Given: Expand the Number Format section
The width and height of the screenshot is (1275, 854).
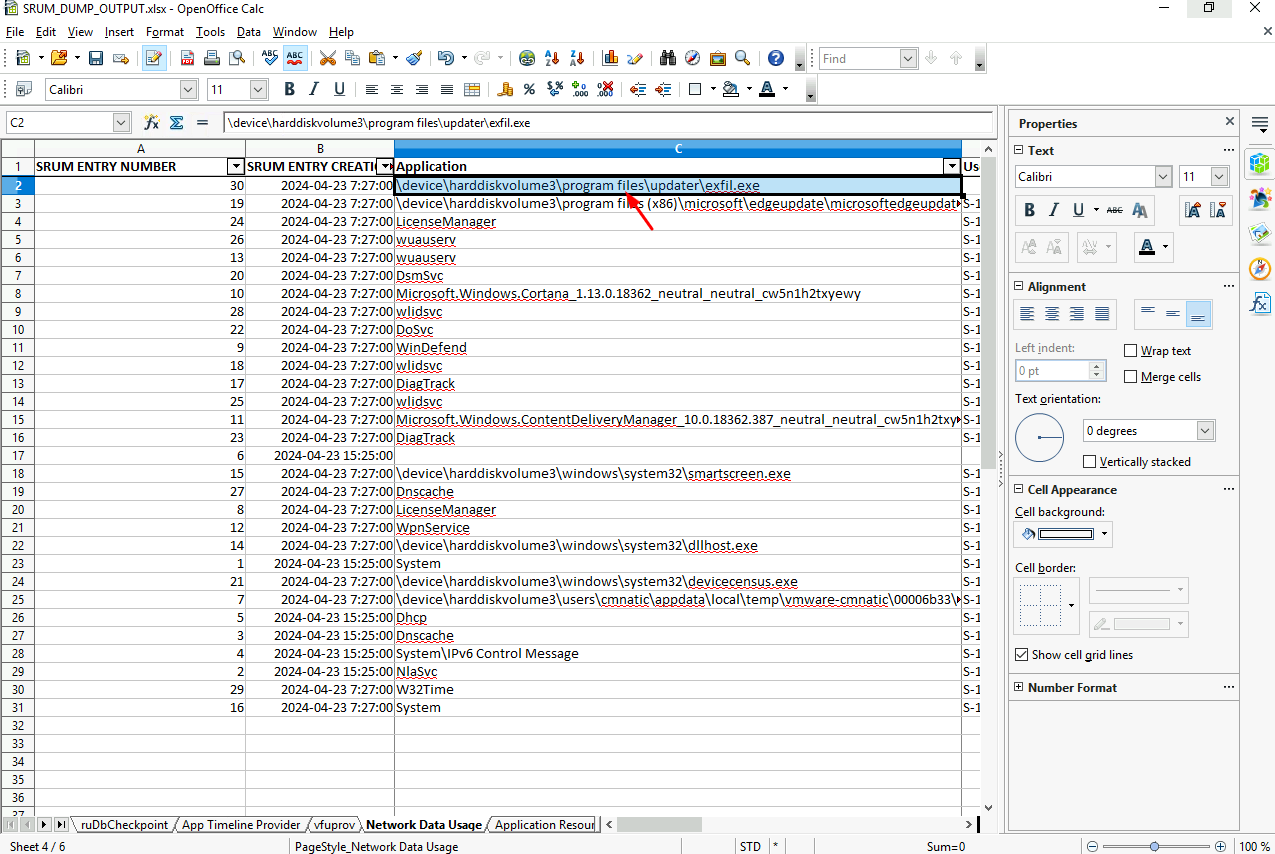Looking at the screenshot, I should click(x=1019, y=688).
